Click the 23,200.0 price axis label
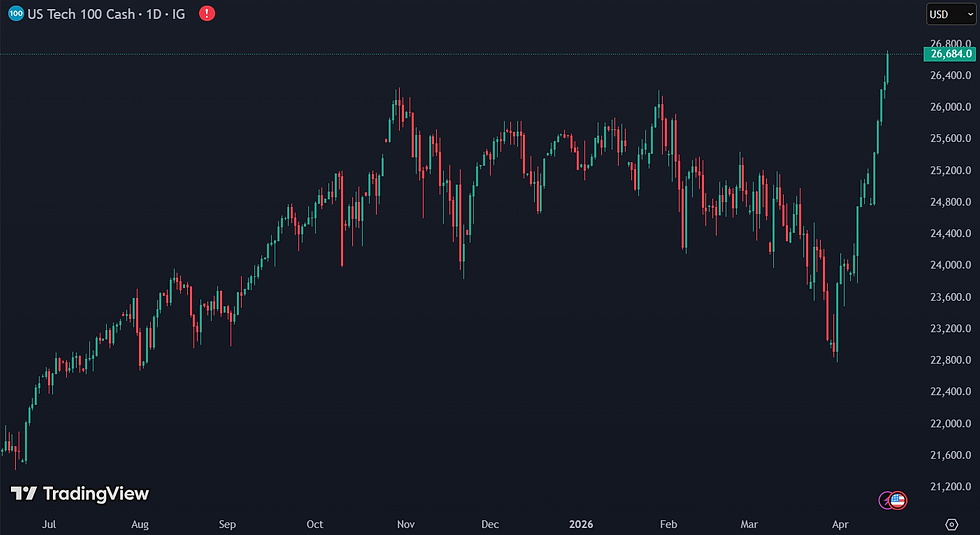 [x=951, y=328]
